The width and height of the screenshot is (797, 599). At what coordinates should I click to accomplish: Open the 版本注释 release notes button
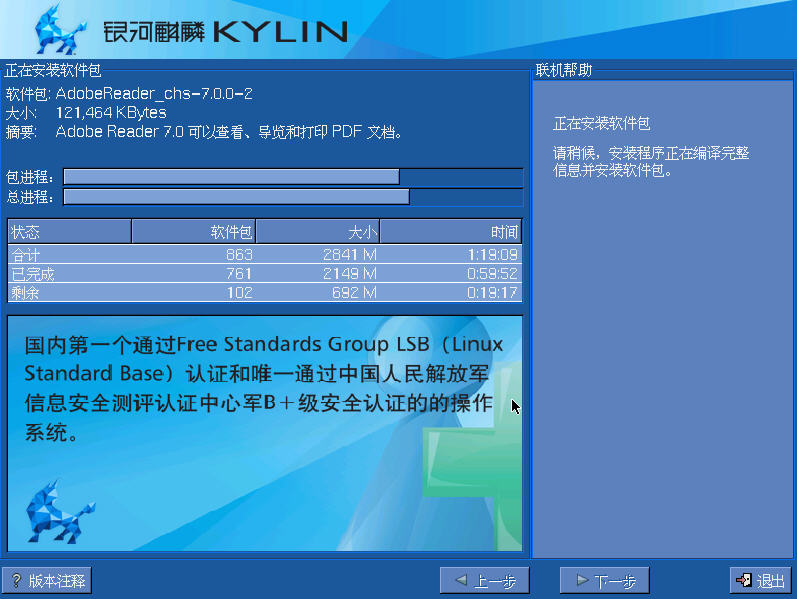[x=47, y=580]
